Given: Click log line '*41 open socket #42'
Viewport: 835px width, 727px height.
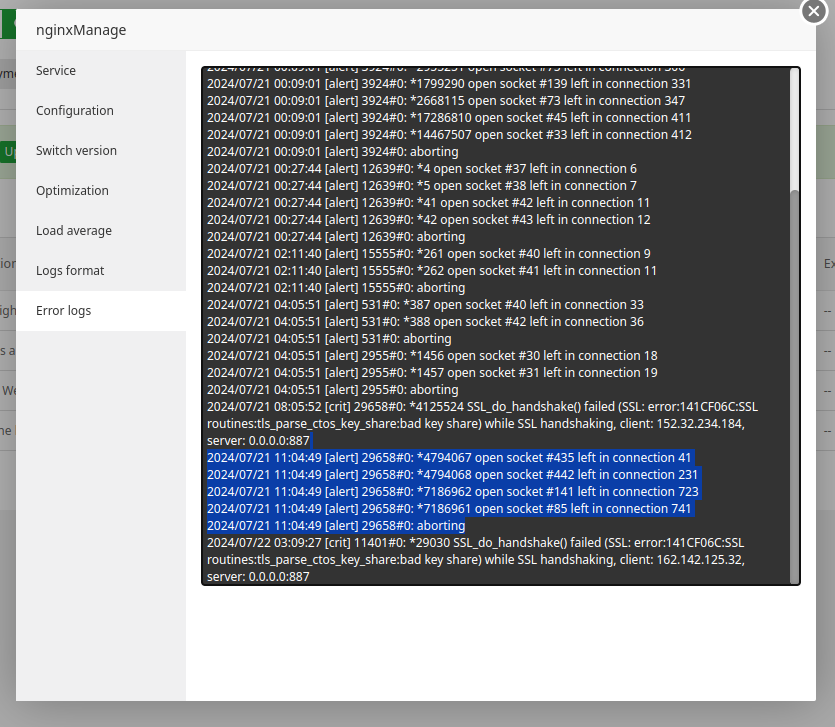Looking at the screenshot, I should click(429, 203).
